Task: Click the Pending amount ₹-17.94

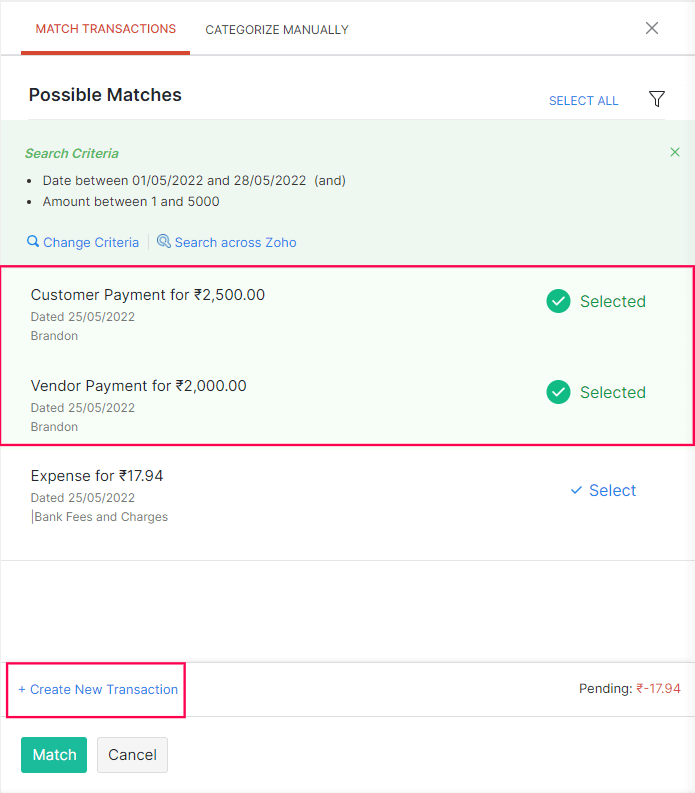Action: click(x=658, y=689)
